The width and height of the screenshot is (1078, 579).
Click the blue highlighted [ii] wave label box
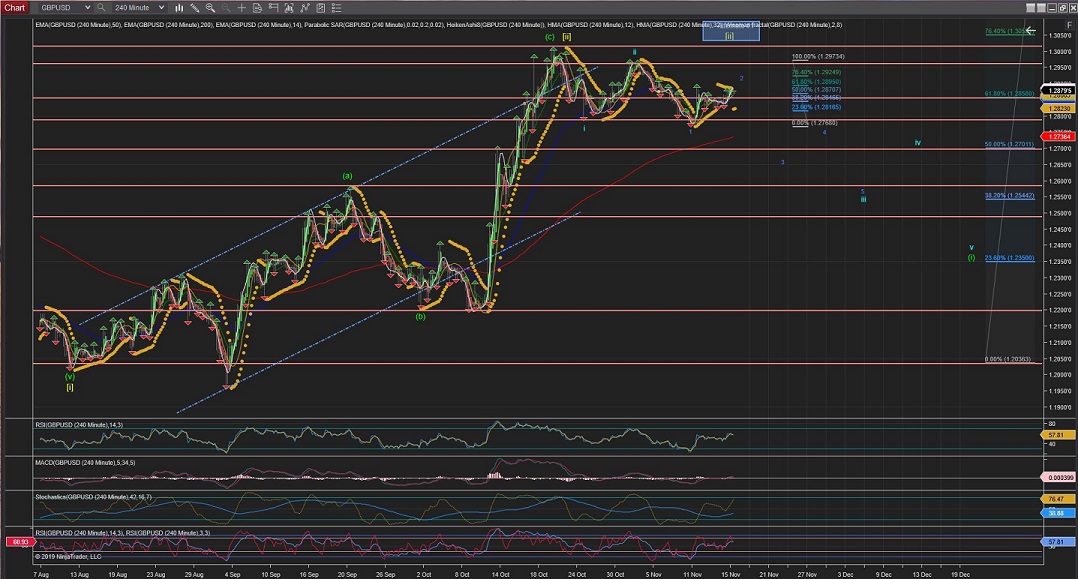(730, 33)
